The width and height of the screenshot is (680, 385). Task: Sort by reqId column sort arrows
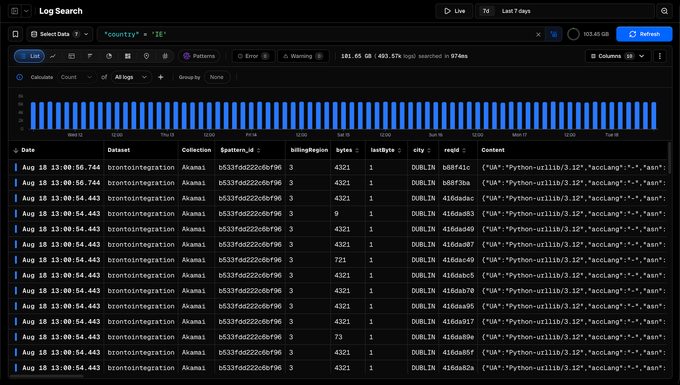point(464,150)
